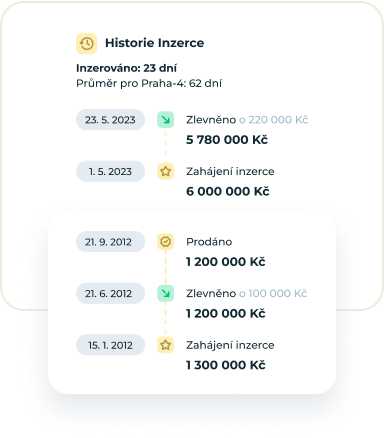The image size is (384, 438).
Task: Click the discount amount o 220 000 Kč
Action: coord(274,120)
